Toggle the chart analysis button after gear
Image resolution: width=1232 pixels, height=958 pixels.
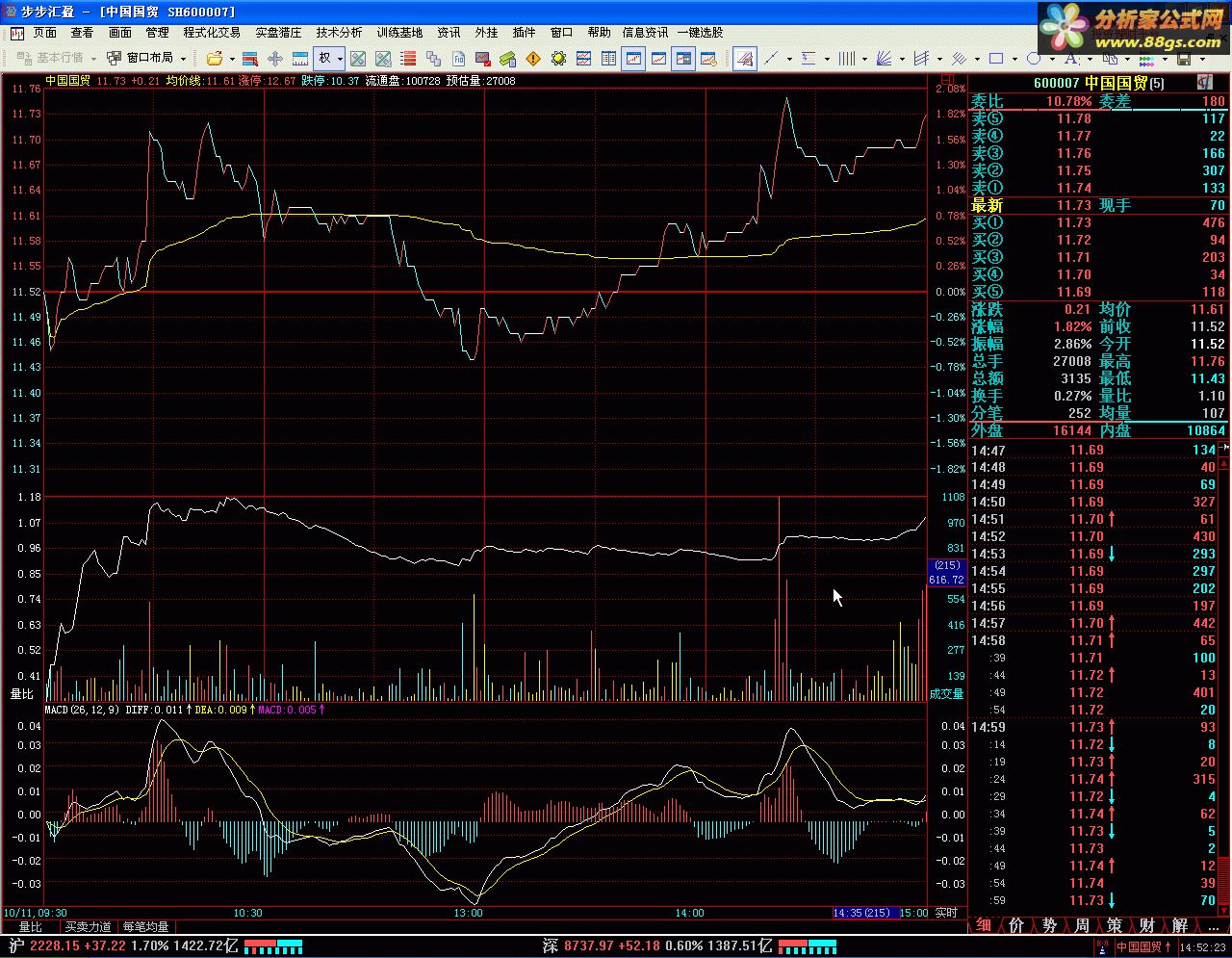tap(583, 59)
